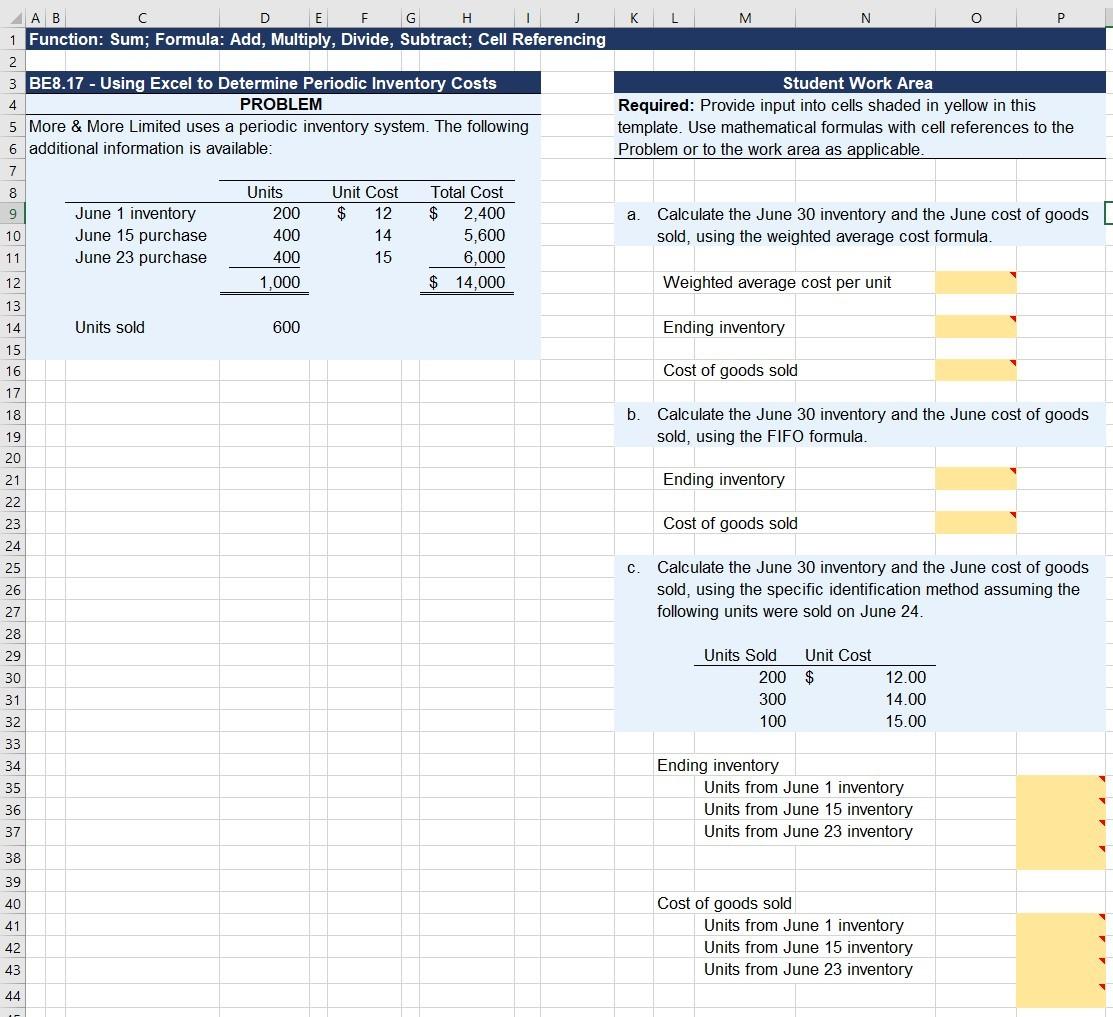The height and width of the screenshot is (1017, 1113).
Task: Select column M header
Action: tap(745, 18)
